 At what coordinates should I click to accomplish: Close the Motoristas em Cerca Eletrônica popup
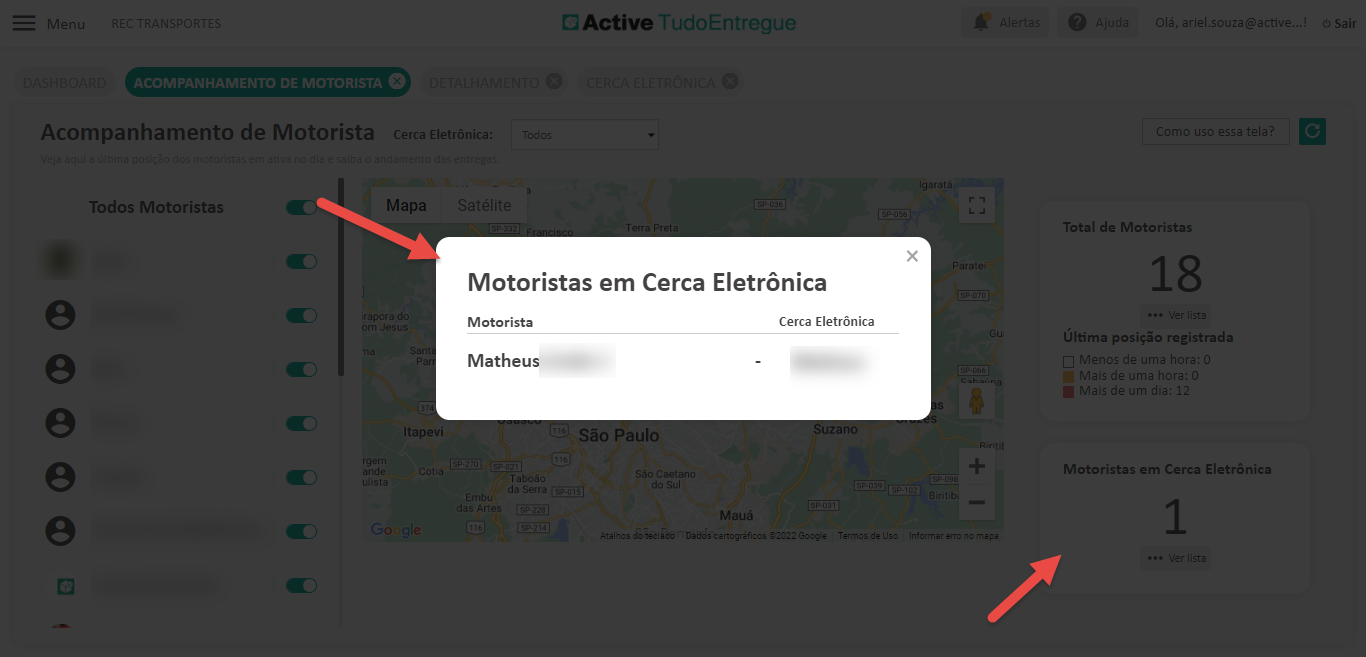[x=912, y=256]
